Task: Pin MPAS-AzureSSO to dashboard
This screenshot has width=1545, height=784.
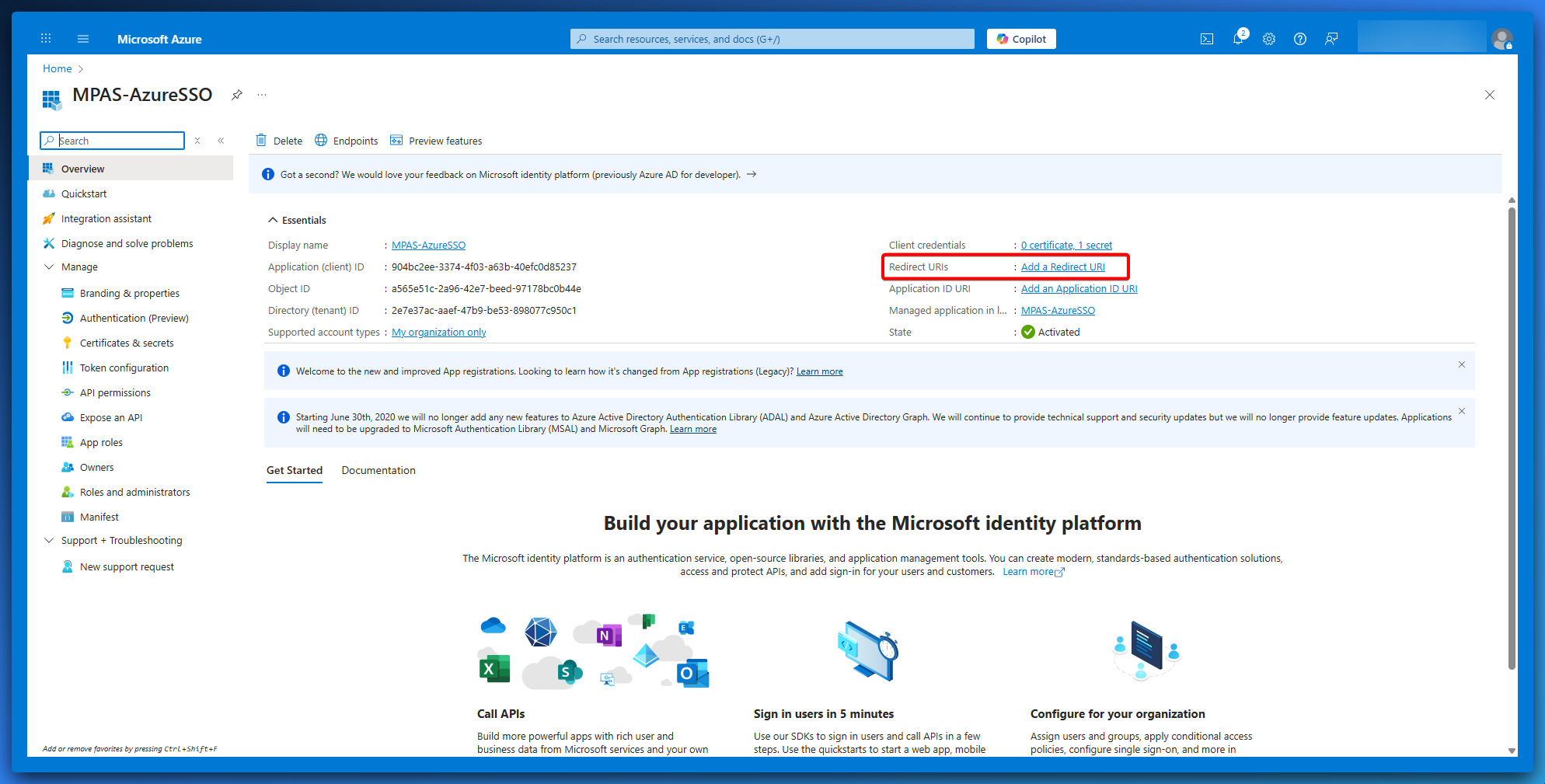Action: [237, 95]
